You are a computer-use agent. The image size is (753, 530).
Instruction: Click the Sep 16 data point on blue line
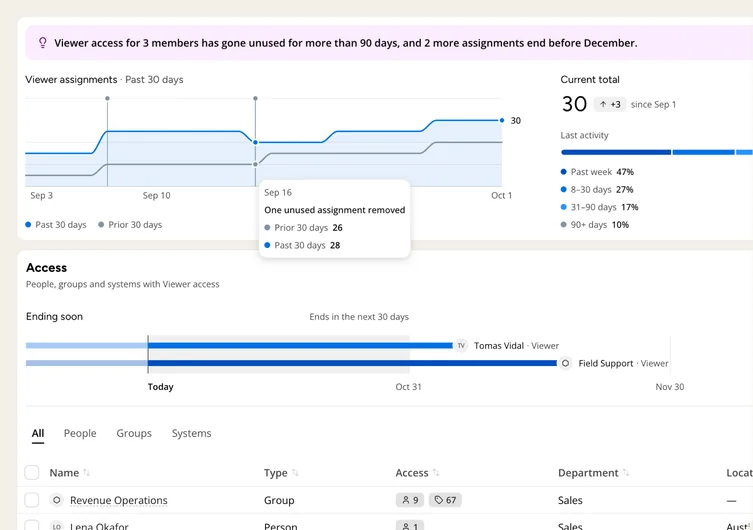255,143
